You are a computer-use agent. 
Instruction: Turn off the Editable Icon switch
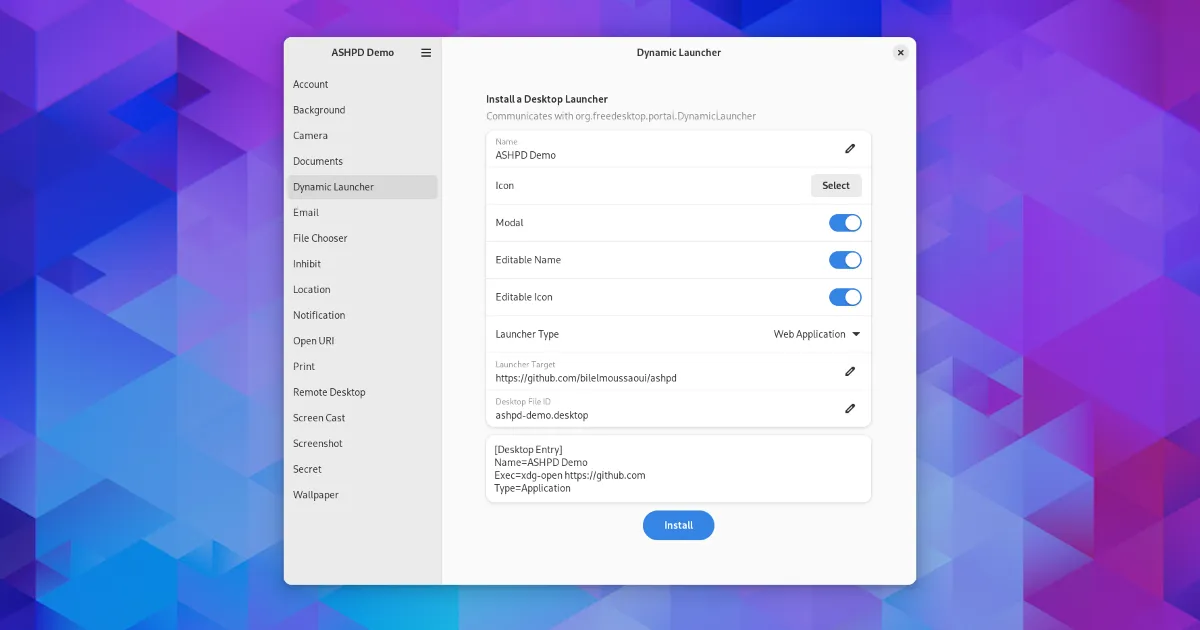point(845,297)
